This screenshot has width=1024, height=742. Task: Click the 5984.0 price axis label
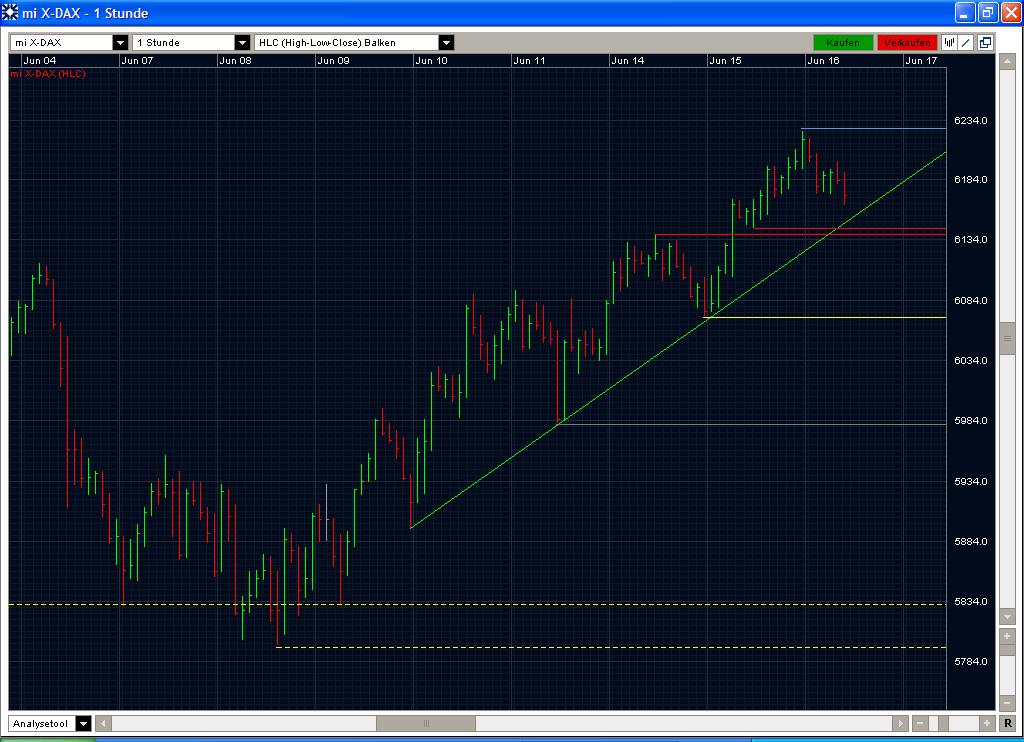(x=970, y=421)
